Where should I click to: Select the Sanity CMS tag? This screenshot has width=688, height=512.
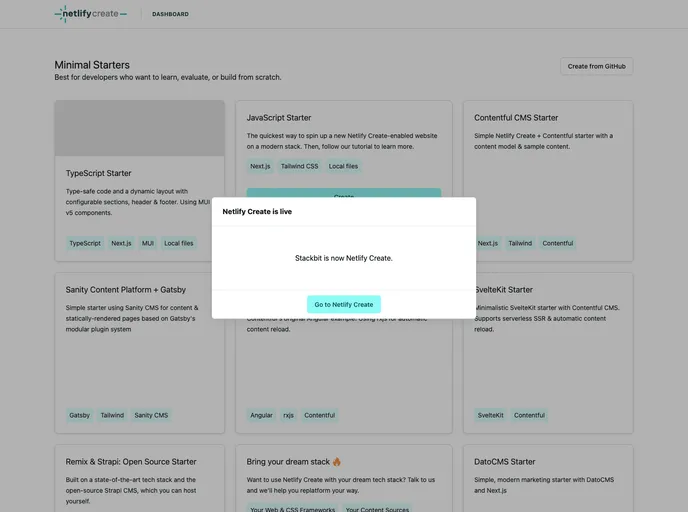point(151,415)
